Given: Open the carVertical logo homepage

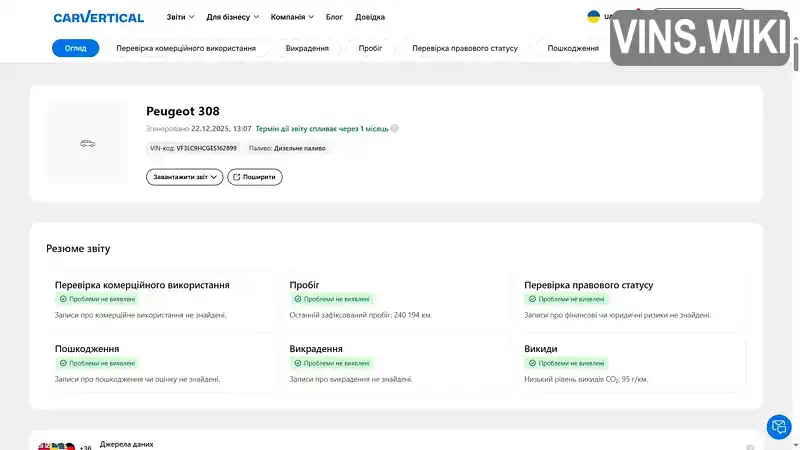Looking at the screenshot, I should 98,17.
